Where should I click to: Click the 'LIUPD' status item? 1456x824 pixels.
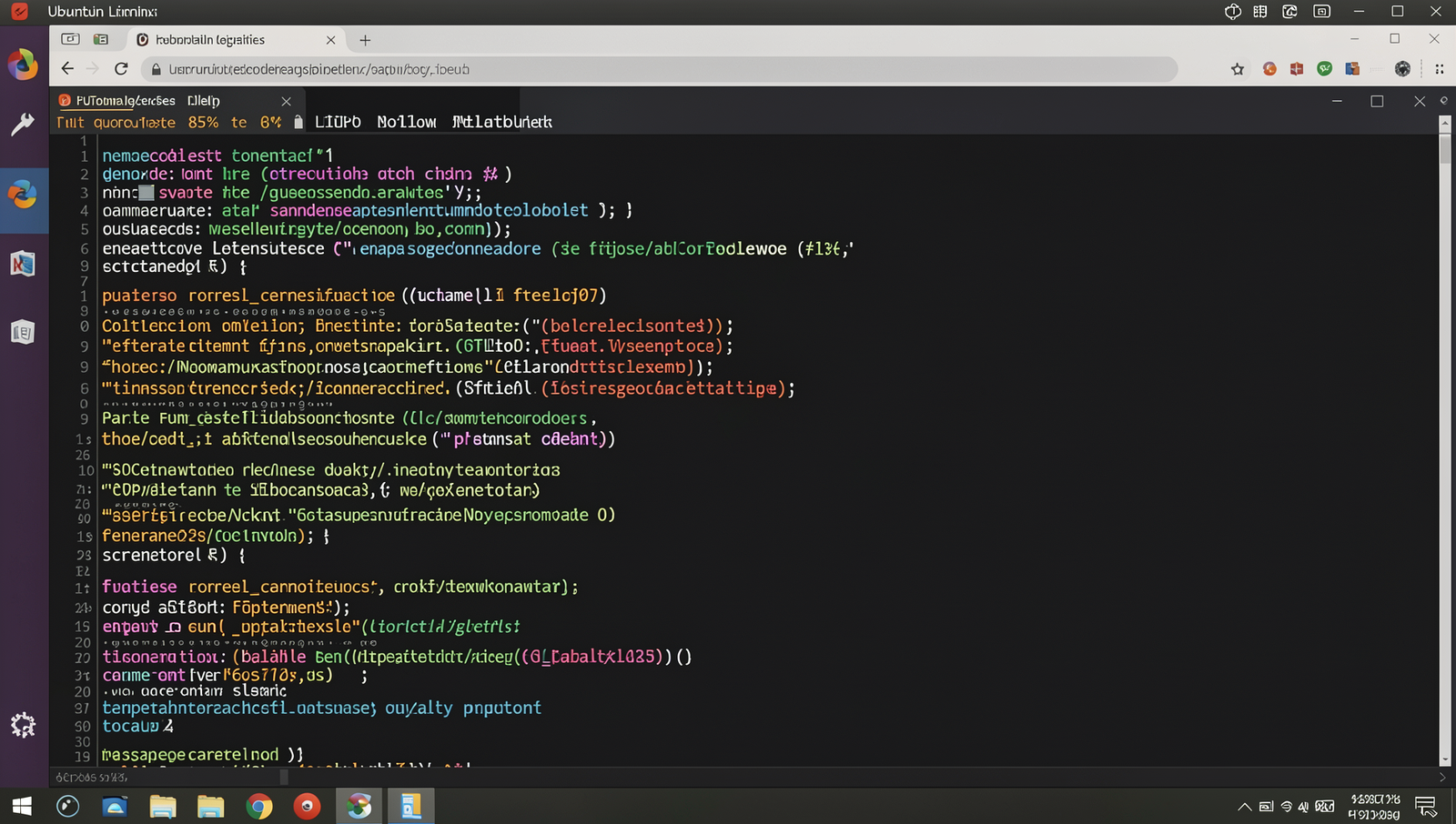pos(338,122)
